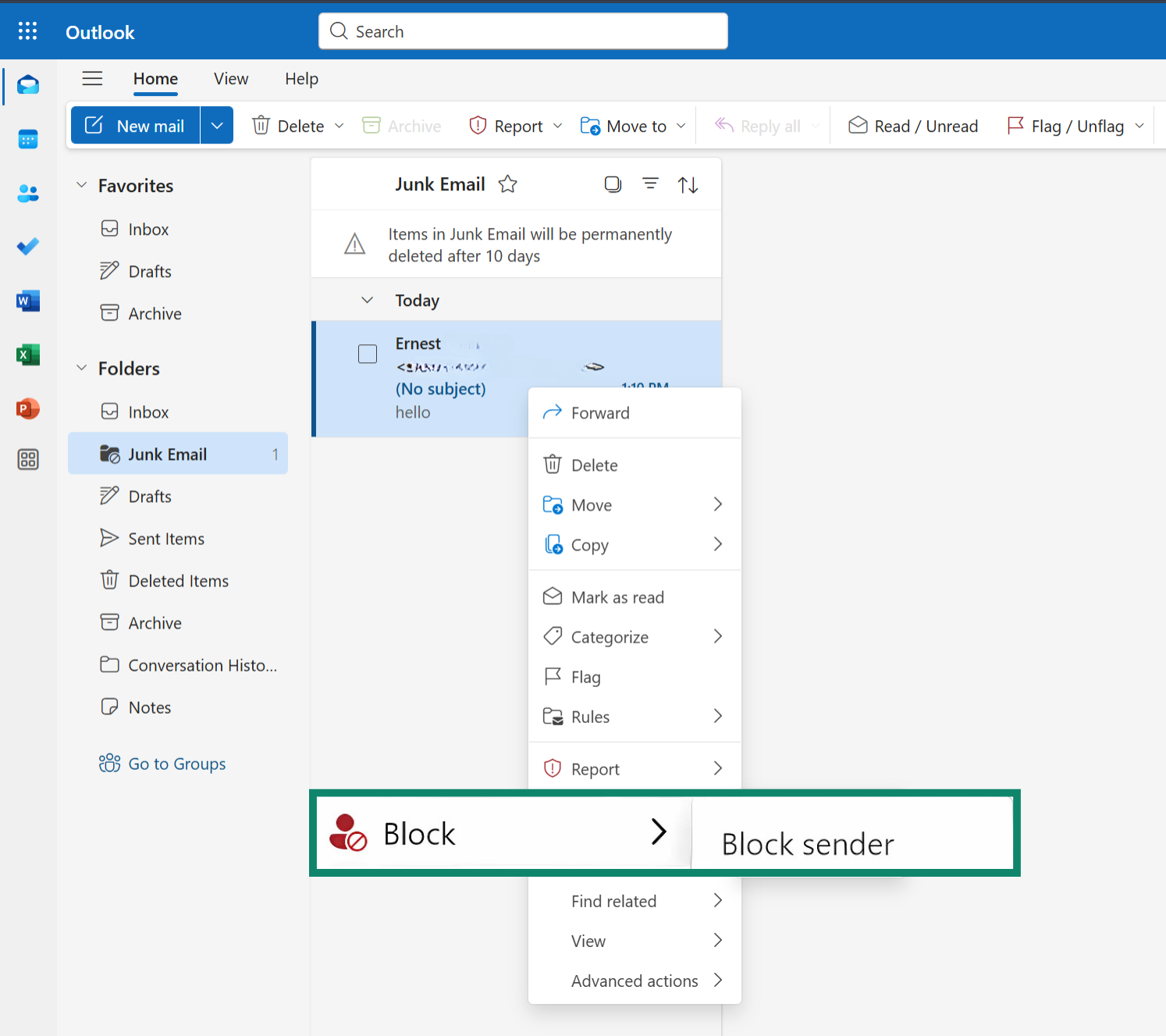
Task: Open the People app icon
Action: tap(27, 193)
